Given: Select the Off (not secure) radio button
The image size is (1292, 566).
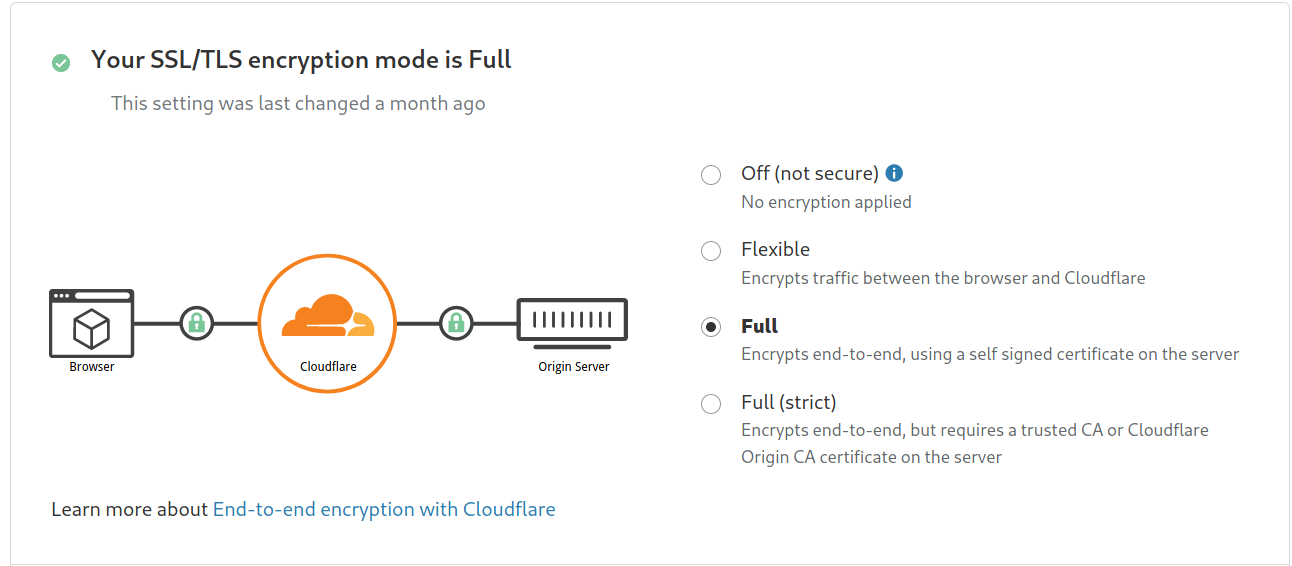Looking at the screenshot, I should pyautogui.click(x=711, y=175).
